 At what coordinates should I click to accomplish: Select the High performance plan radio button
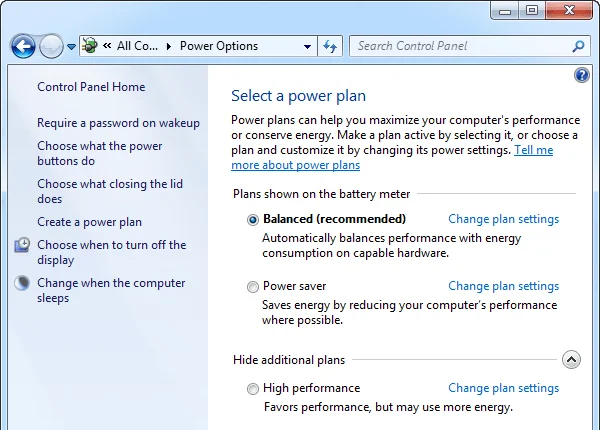click(253, 389)
